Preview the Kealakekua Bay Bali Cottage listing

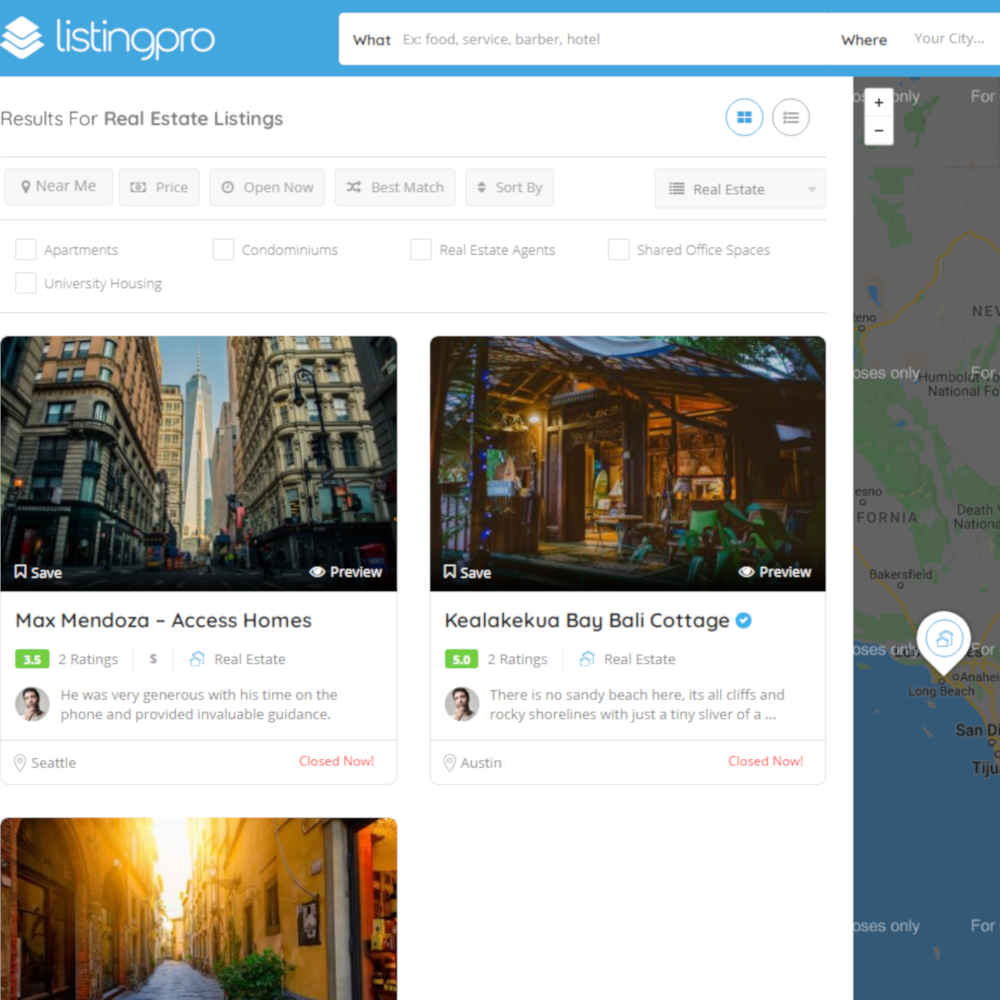775,572
